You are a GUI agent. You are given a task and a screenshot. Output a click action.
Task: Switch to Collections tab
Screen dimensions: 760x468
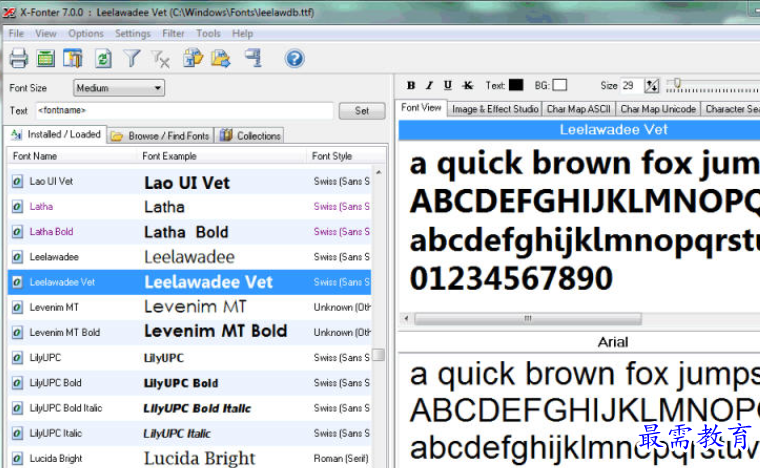pos(250,136)
